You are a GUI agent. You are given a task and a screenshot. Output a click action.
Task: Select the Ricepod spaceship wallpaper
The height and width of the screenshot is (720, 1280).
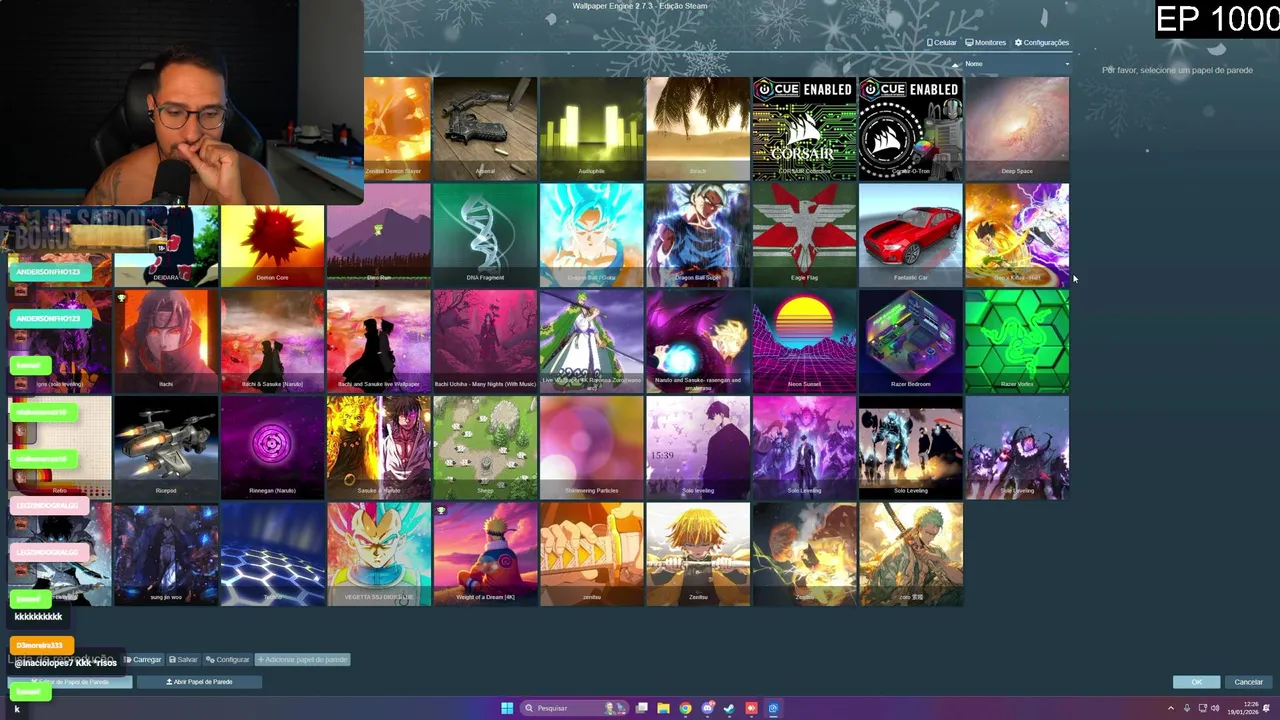[166, 448]
